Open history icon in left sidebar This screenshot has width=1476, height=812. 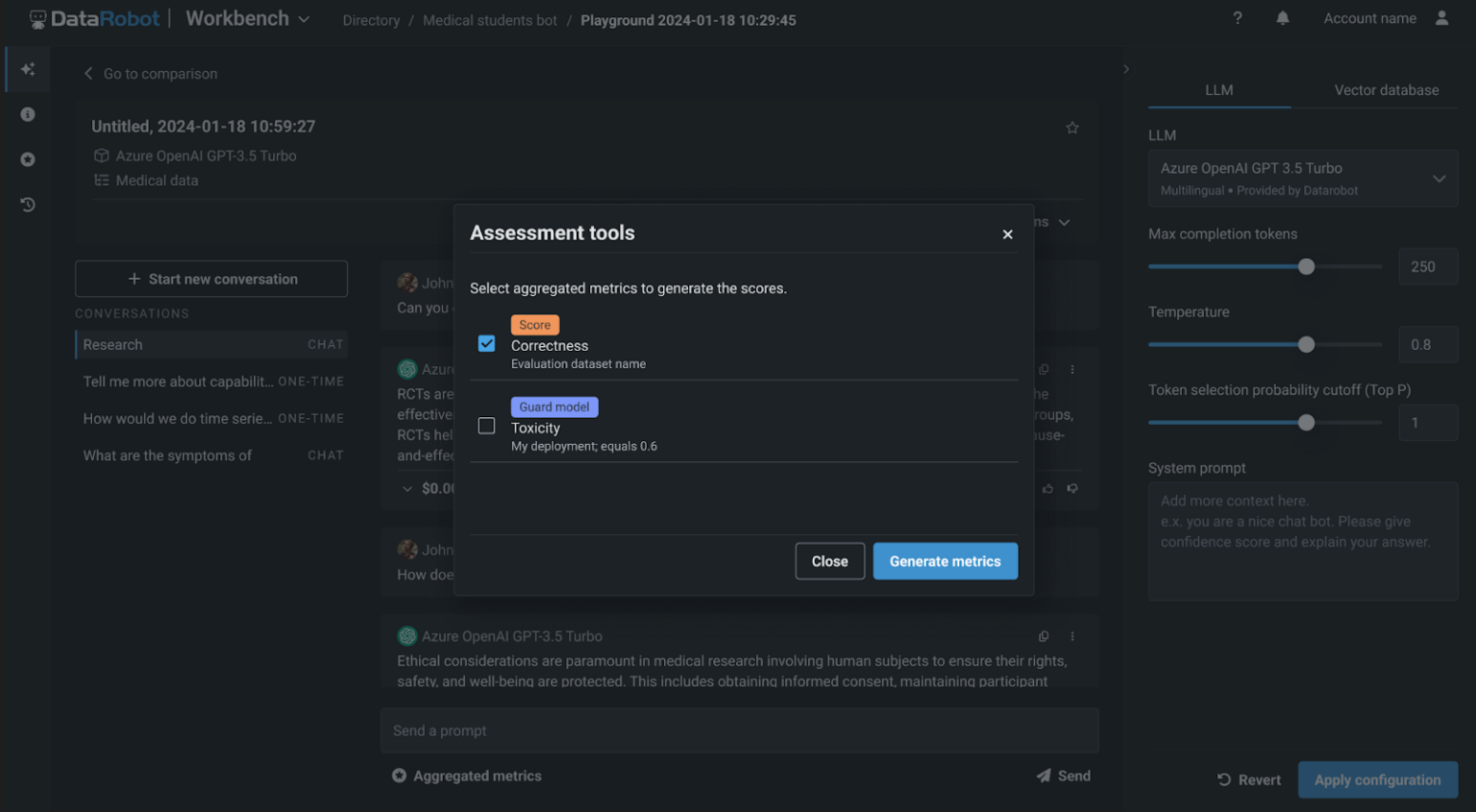pos(27,203)
